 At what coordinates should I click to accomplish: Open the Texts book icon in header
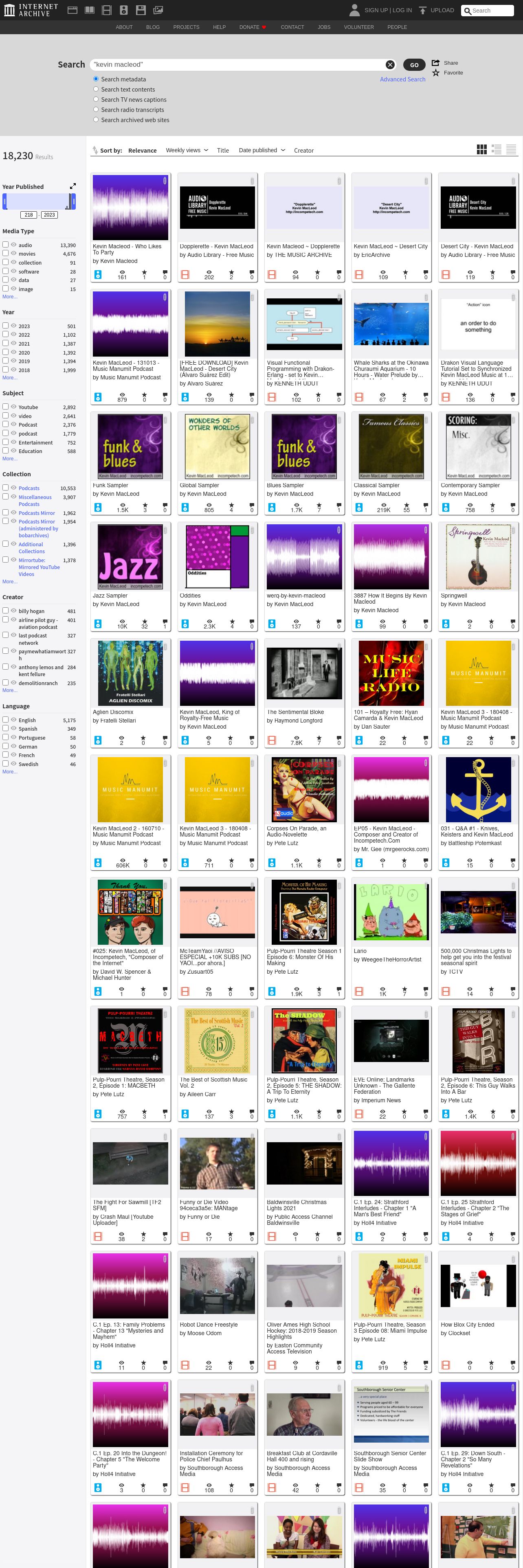[x=90, y=10]
